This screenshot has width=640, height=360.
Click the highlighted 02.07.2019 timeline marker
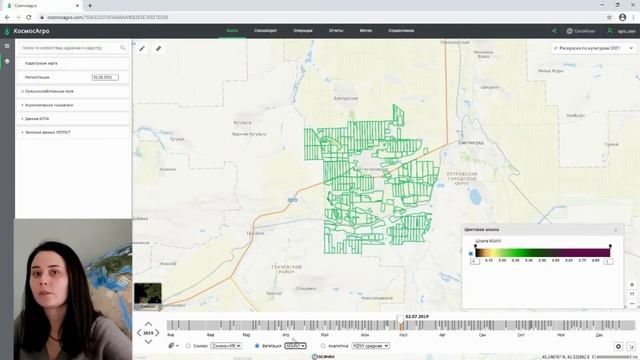click(x=402, y=325)
